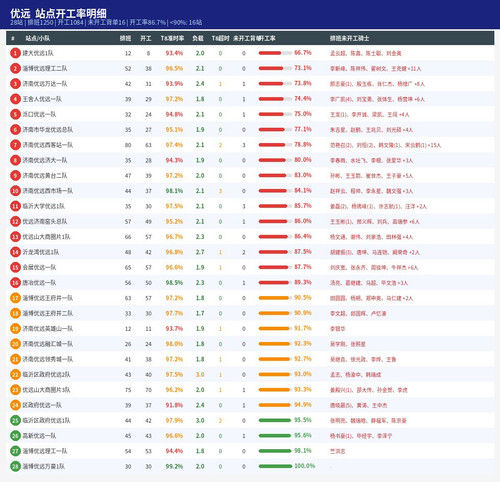Click the summary line starting with 28站
This screenshot has width=500, height=482.
[106, 23]
